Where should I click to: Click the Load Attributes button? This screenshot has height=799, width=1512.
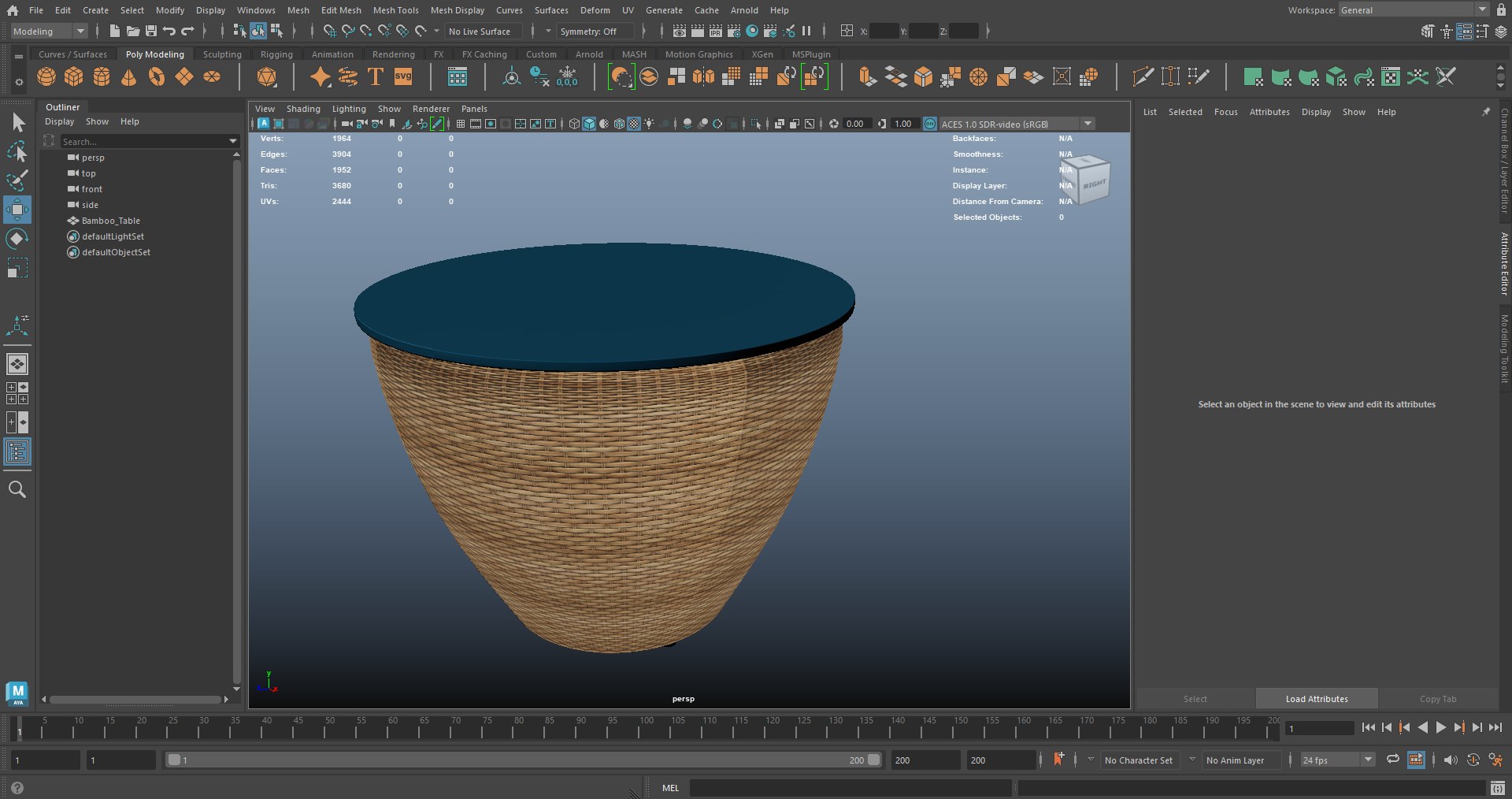coord(1316,699)
